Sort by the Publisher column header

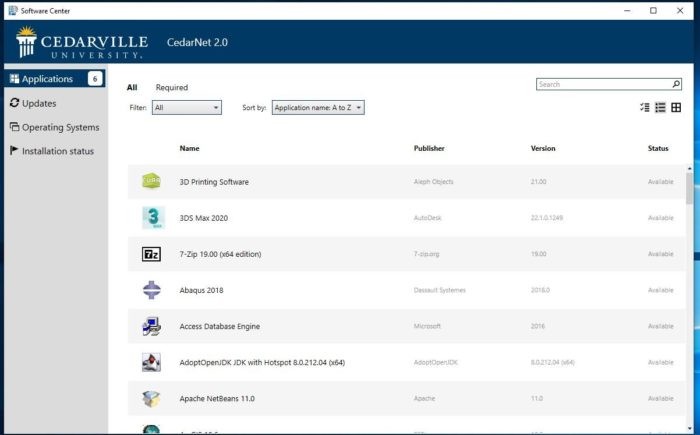coord(429,148)
